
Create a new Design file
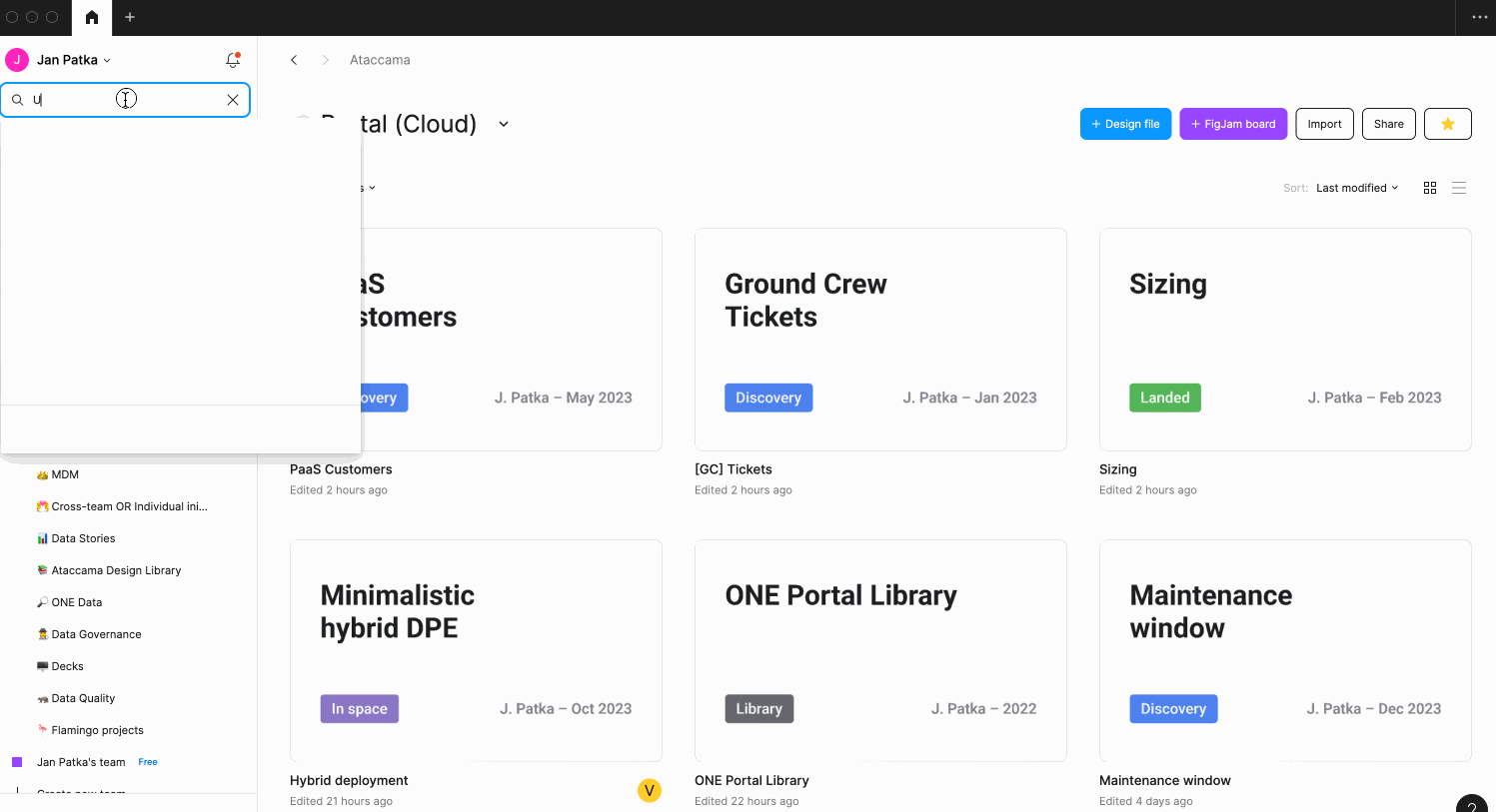(x=1125, y=124)
